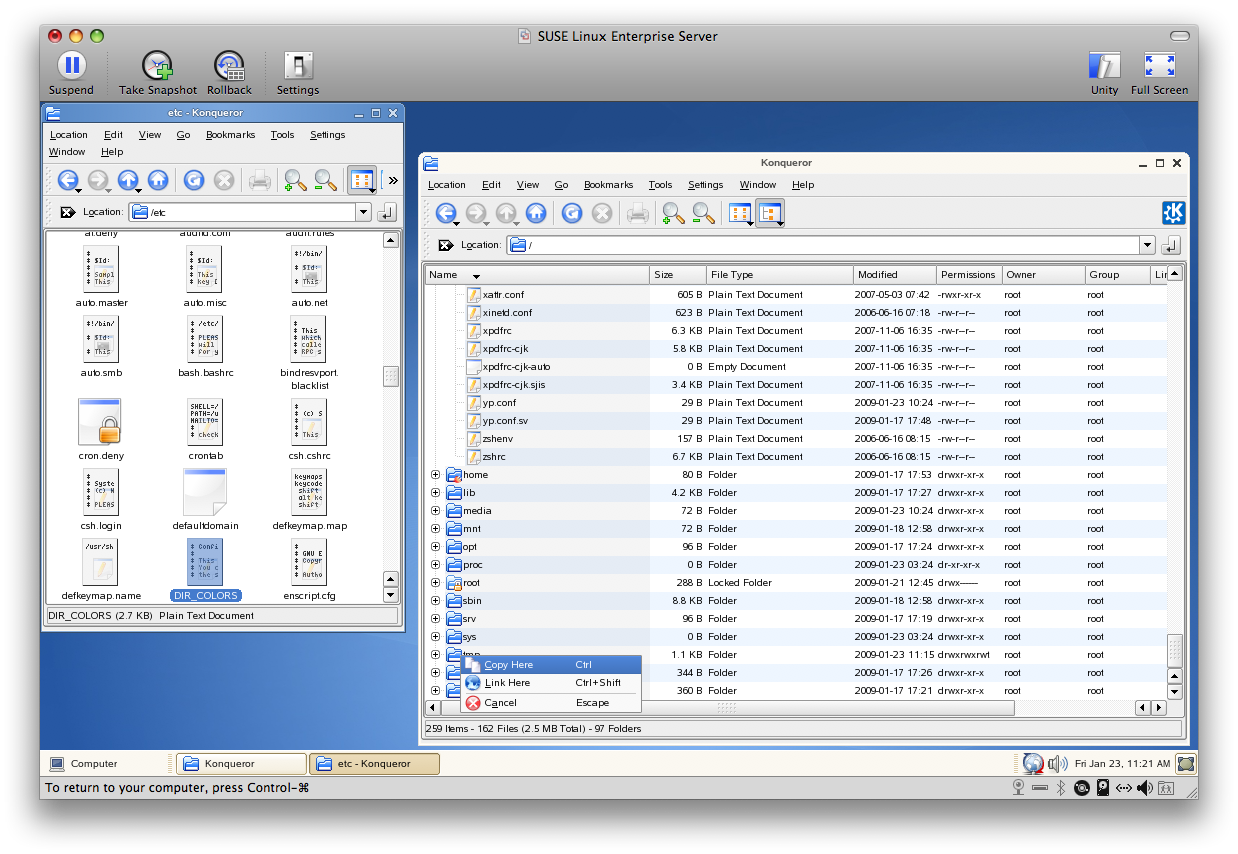Open location history dropdown in root Konqueror
The width and height of the screenshot is (1238, 854).
[x=1147, y=245]
